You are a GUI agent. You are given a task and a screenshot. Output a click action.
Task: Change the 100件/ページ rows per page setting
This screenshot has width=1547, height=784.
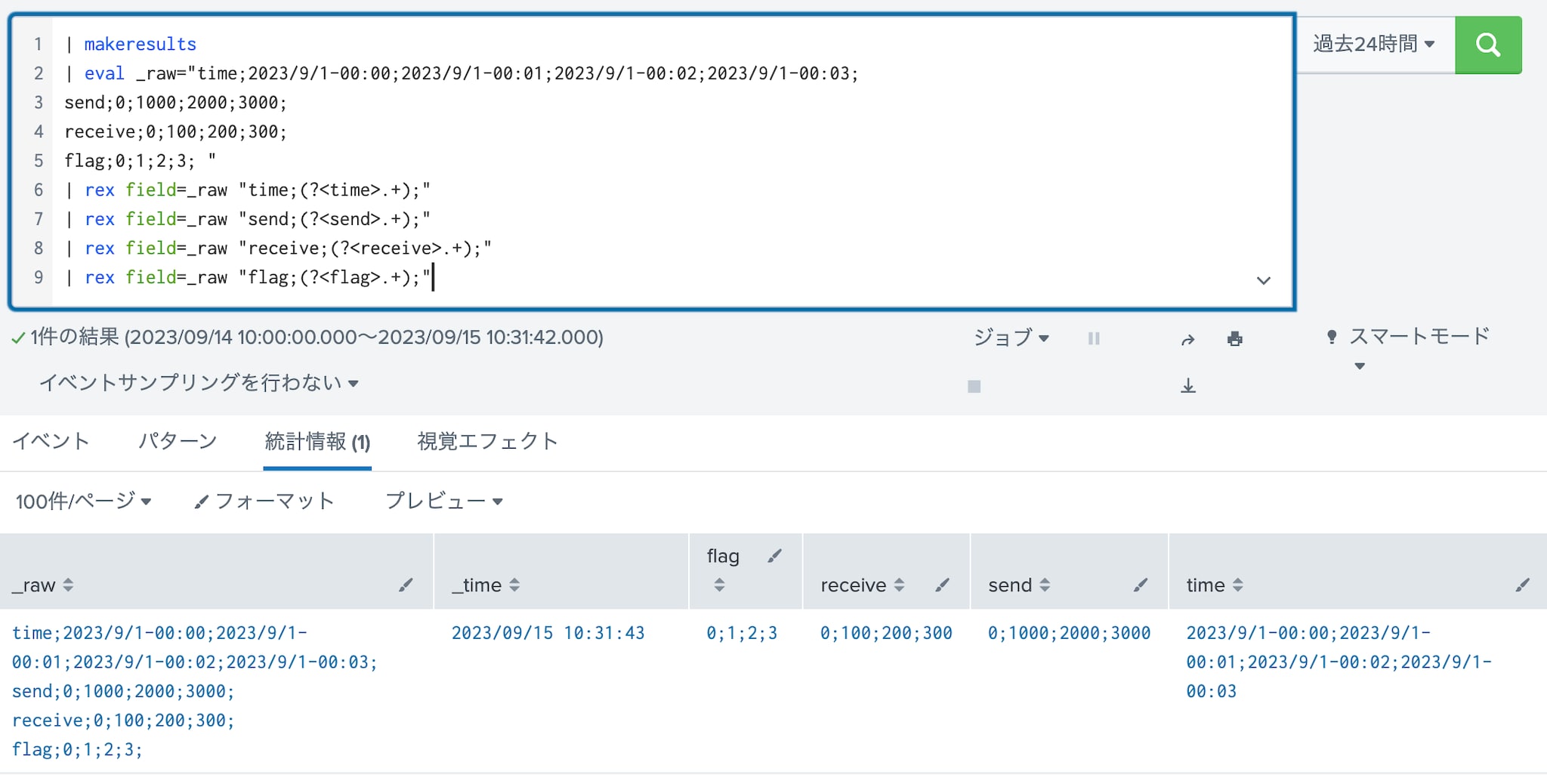[83, 501]
